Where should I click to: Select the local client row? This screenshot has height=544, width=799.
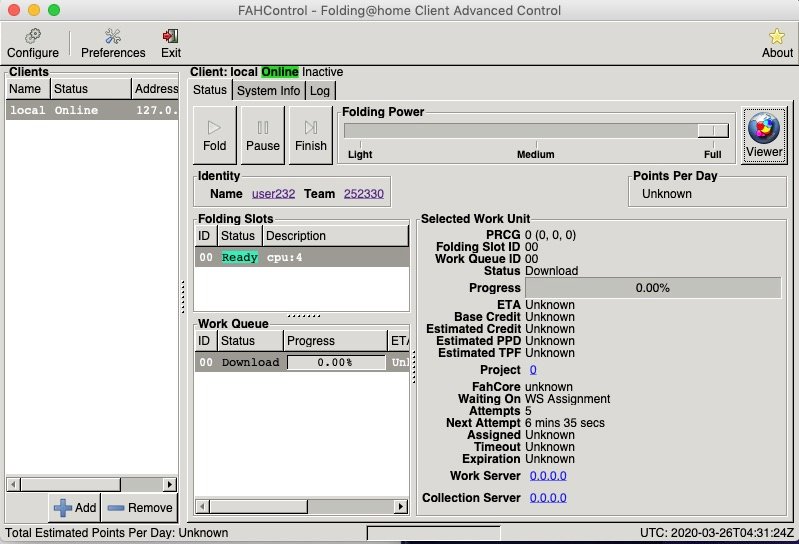pyautogui.click(x=92, y=110)
